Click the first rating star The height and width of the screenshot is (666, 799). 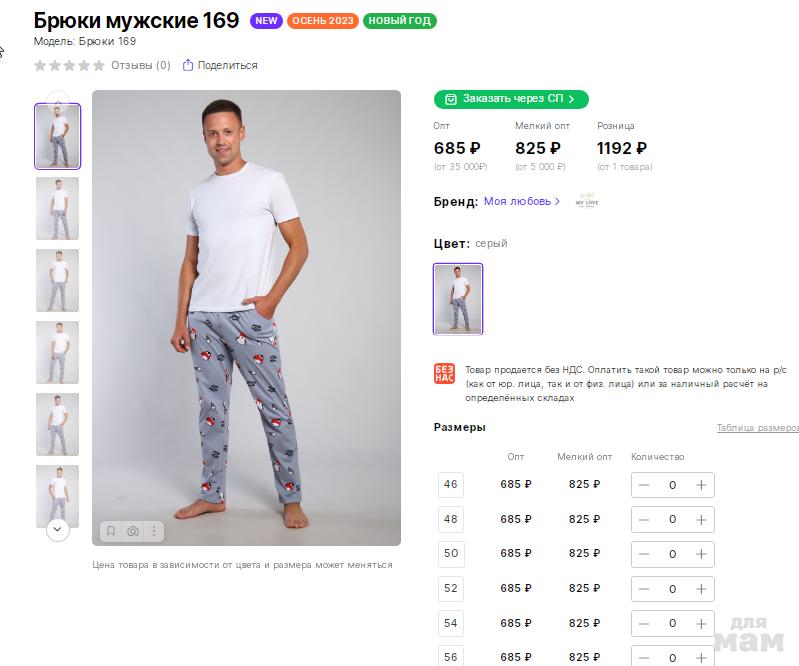coord(40,66)
